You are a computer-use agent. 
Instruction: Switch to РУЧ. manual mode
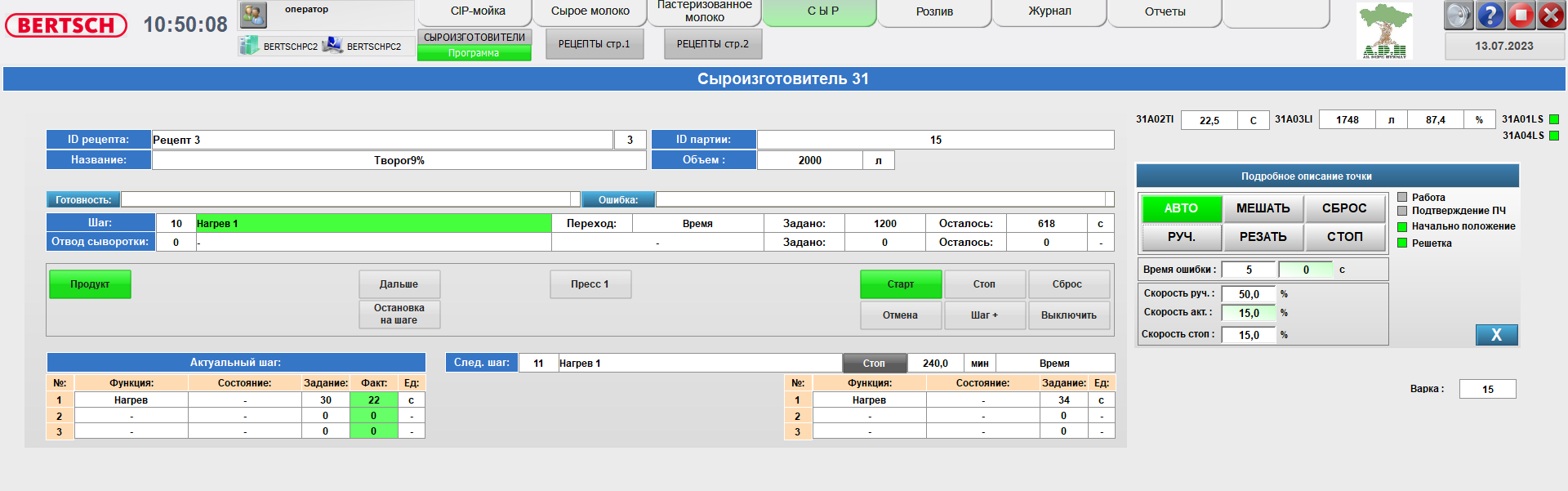[1181, 237]
